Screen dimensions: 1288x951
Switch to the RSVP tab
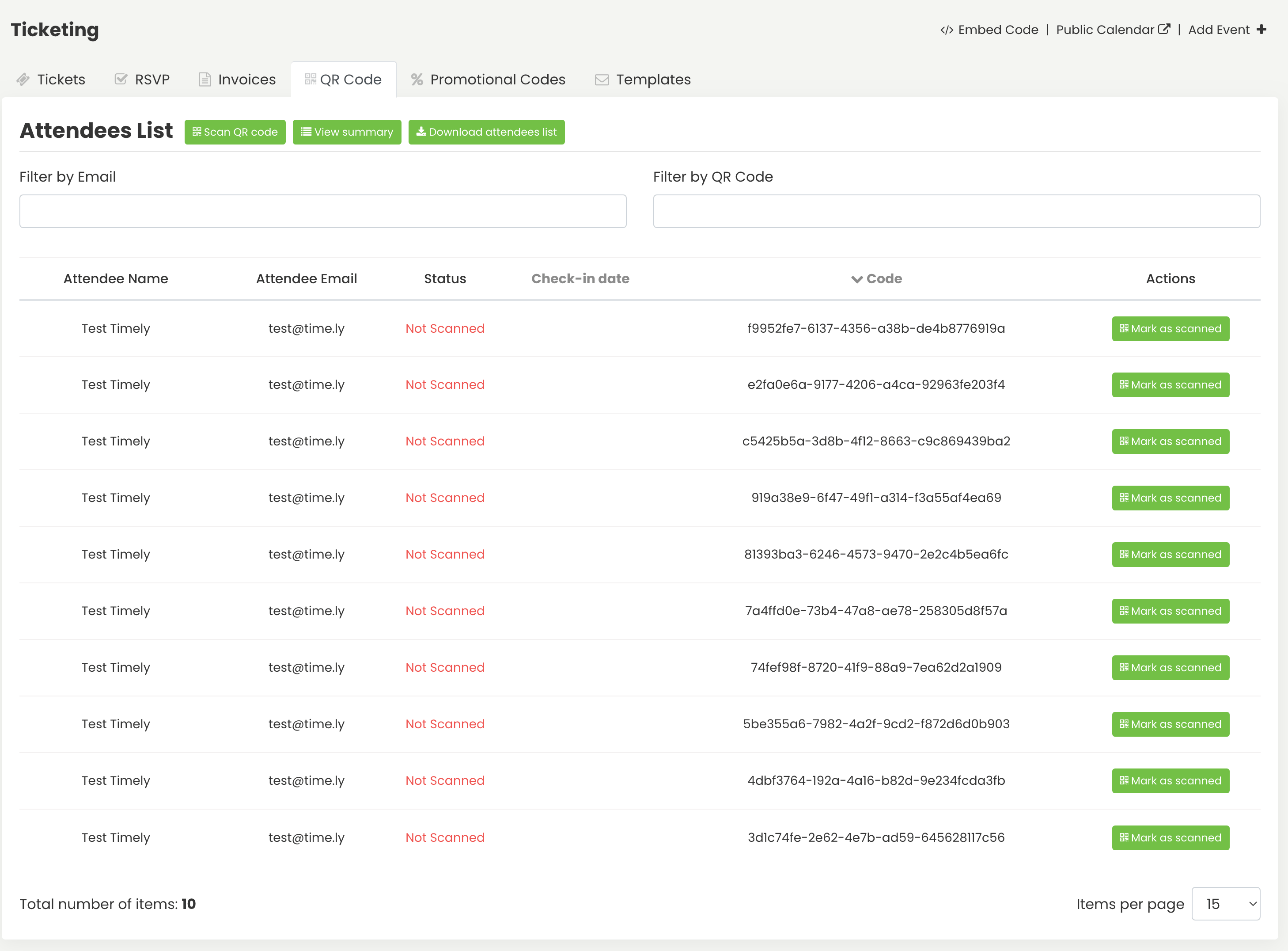coord(142,80)
